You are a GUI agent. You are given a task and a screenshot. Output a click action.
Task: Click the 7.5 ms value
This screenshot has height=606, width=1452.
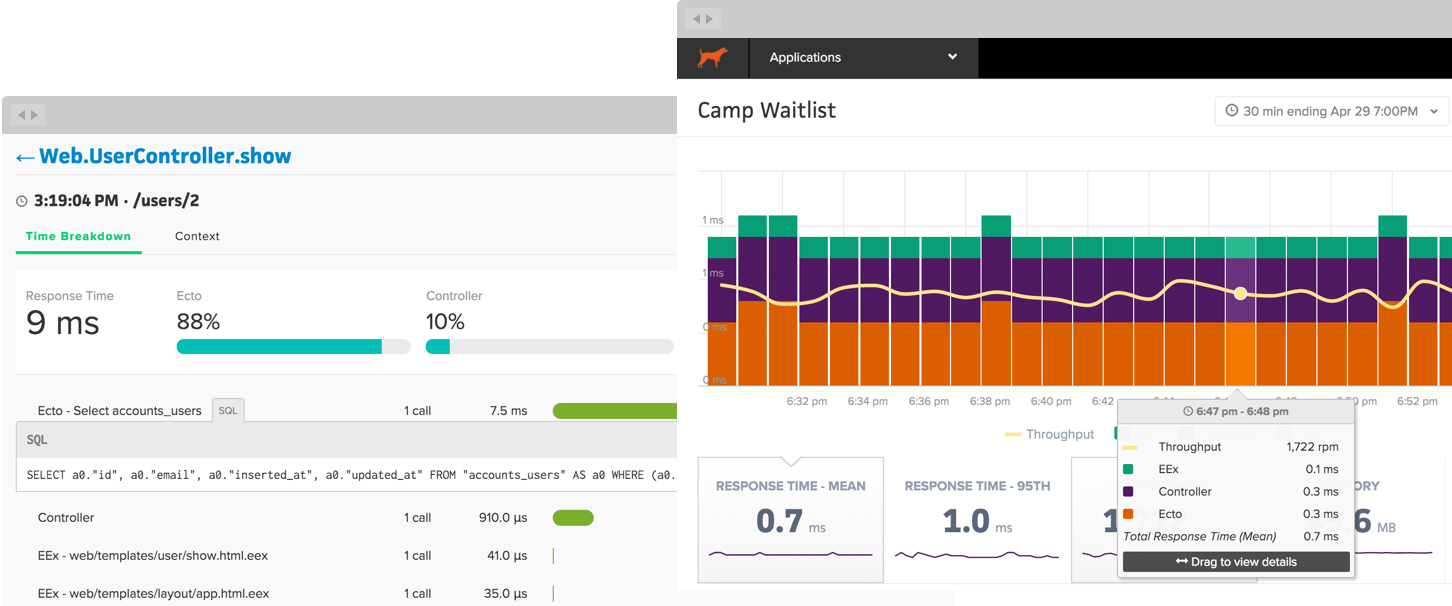[x=508, y=411]
